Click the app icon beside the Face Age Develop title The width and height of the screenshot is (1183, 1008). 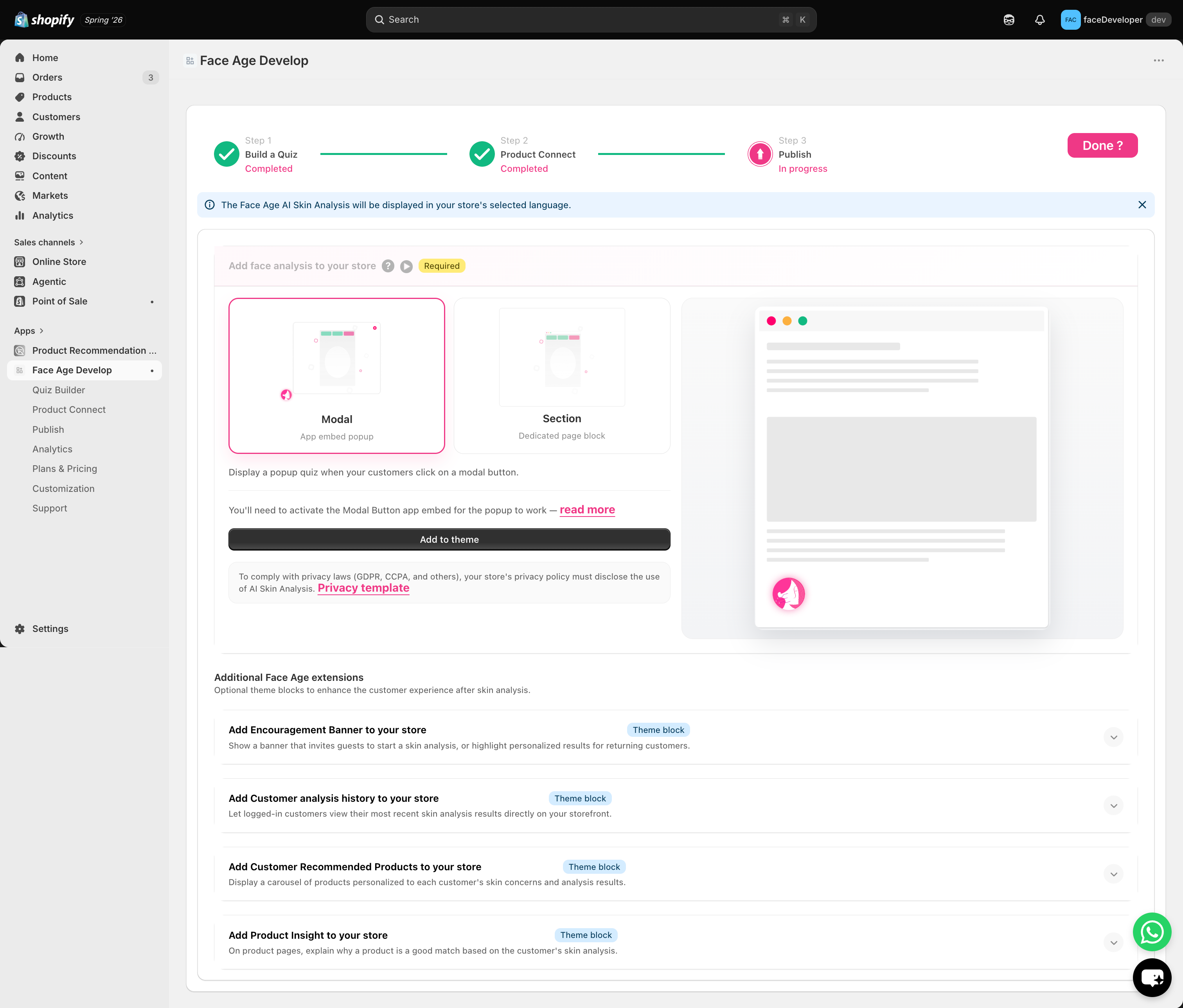[x=190, y=61]
